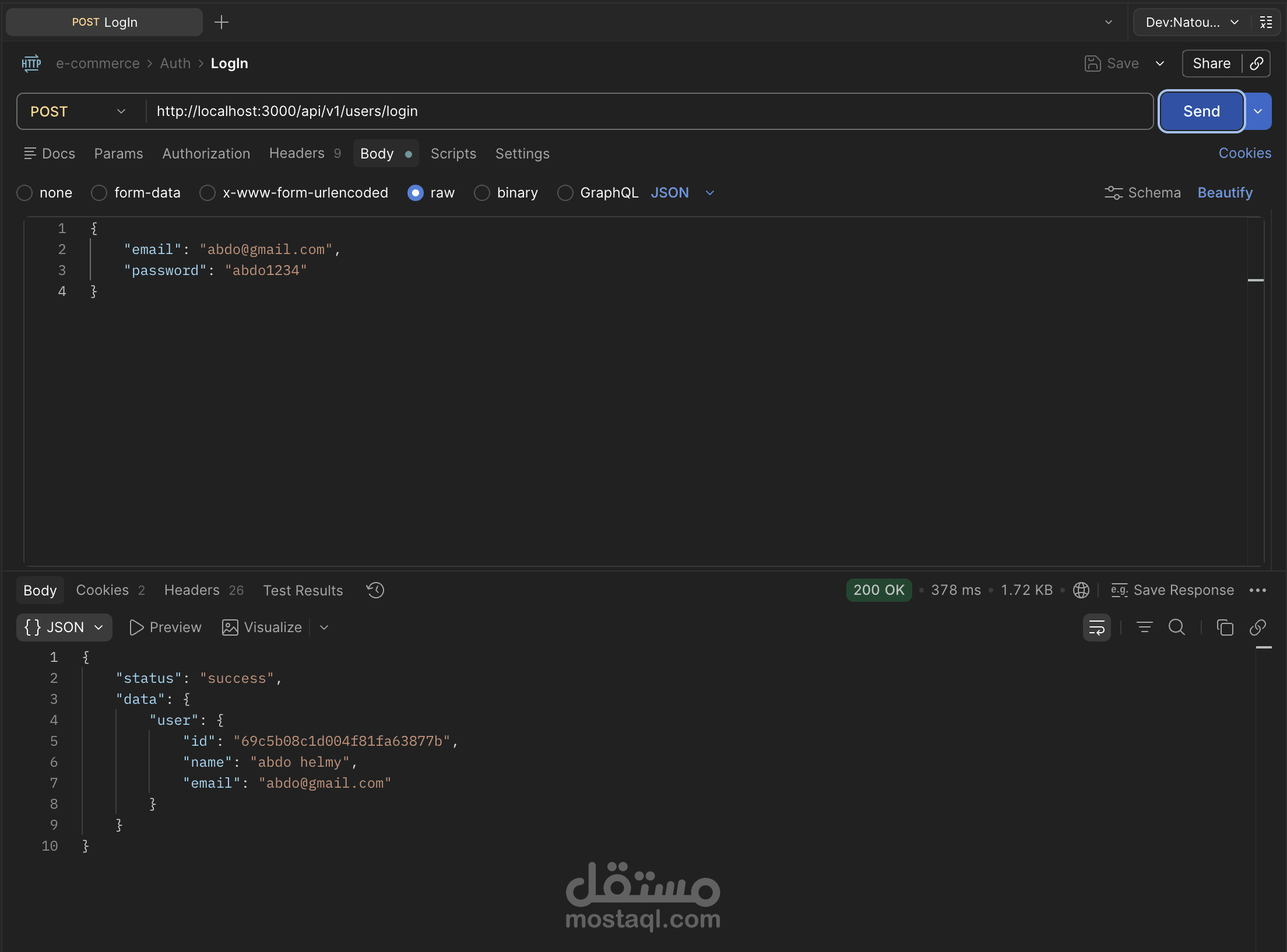
Task: Open the Test Results response tab
Action: pyautogui.click(x=303, y=590)
